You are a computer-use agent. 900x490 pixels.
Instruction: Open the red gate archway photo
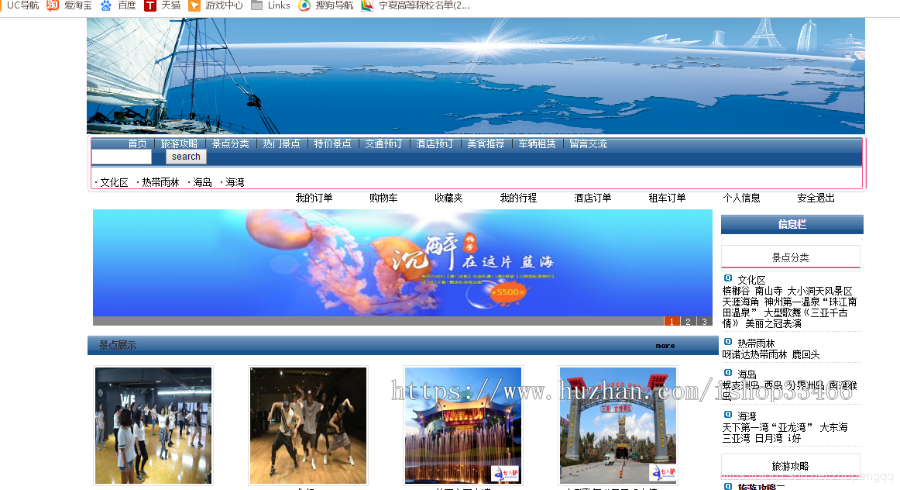(618, 426)
